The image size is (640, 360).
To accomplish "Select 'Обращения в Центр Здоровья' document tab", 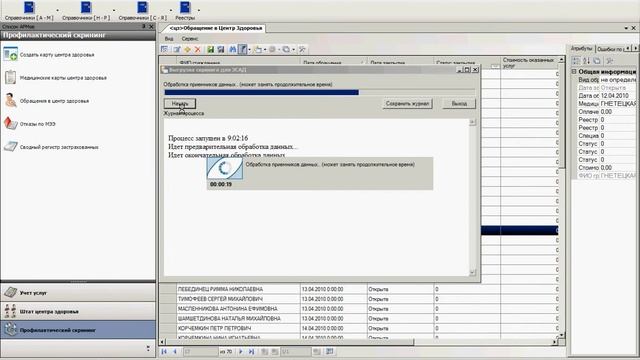I will (216, 28).
